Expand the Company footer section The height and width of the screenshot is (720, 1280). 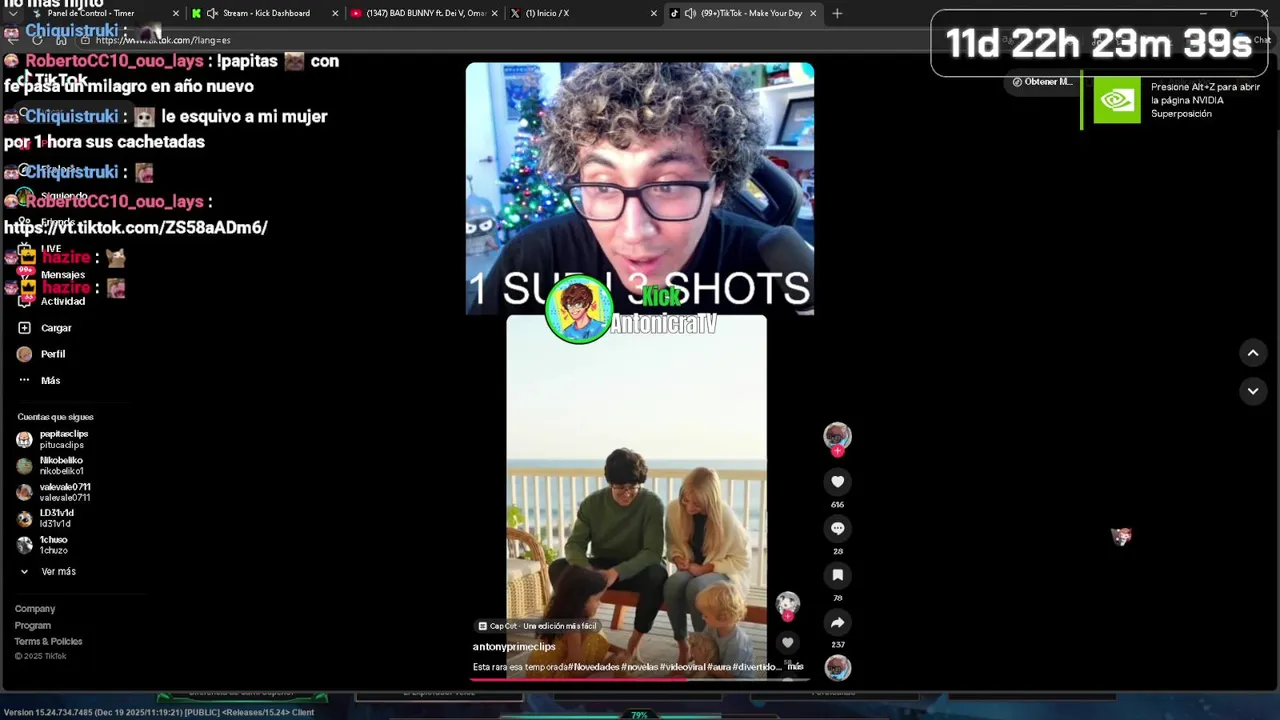click(x=35, y=609)
